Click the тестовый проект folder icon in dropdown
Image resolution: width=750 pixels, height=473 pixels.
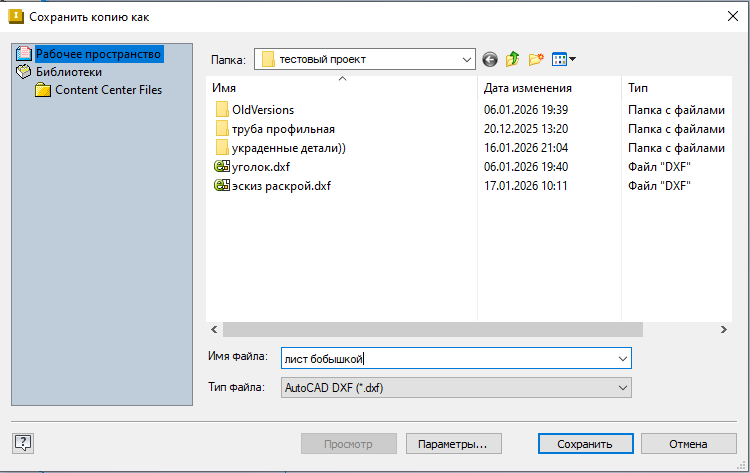tap(268, 59)
